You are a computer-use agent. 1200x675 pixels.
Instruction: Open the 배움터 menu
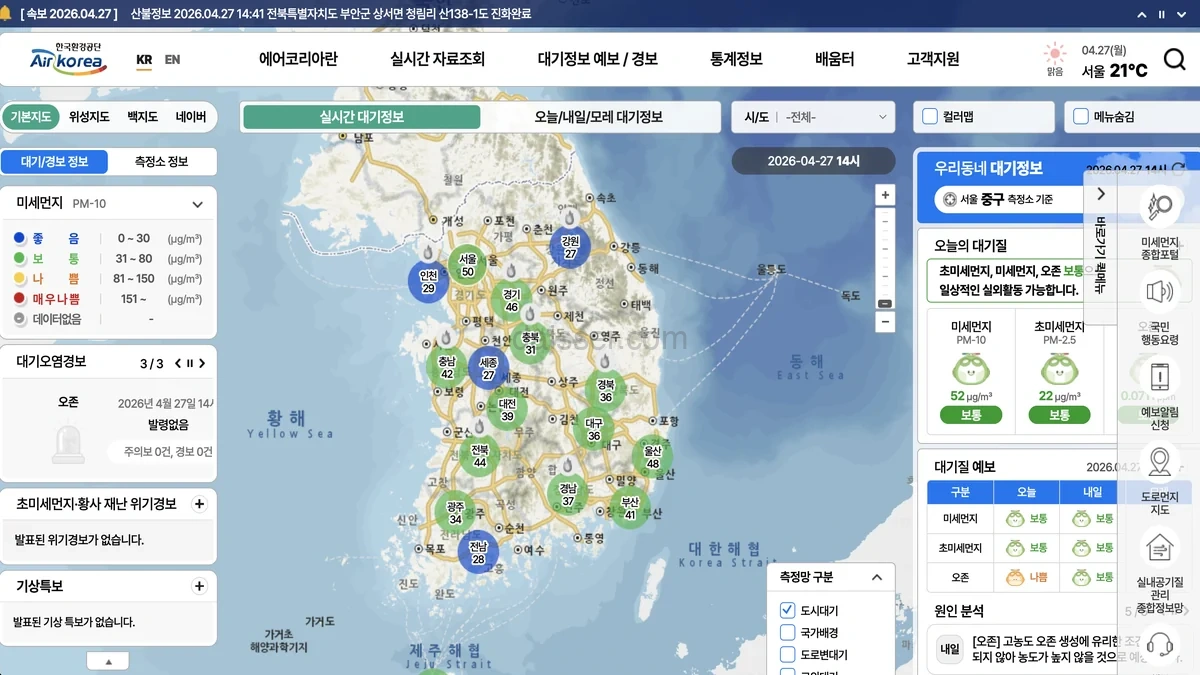pyautogui.click(x=835, y=59)
